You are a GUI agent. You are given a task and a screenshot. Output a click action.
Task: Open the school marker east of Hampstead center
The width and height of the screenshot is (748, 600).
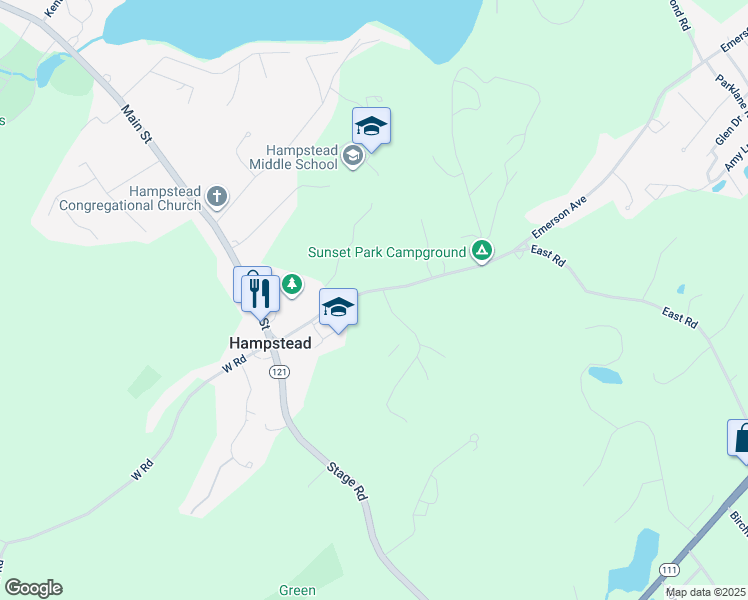[338, 309]
